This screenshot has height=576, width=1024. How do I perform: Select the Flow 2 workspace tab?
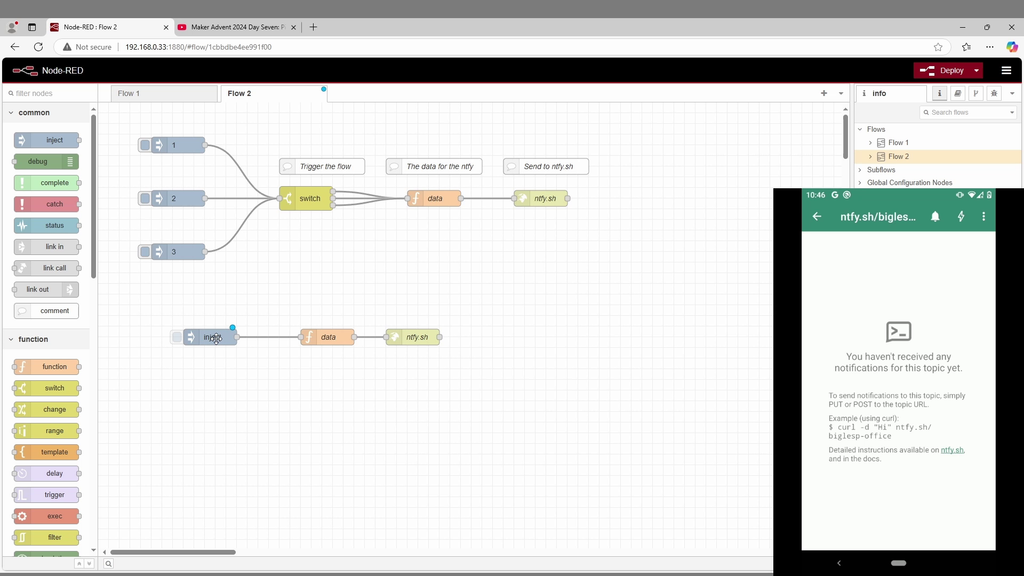coord(274,93)
